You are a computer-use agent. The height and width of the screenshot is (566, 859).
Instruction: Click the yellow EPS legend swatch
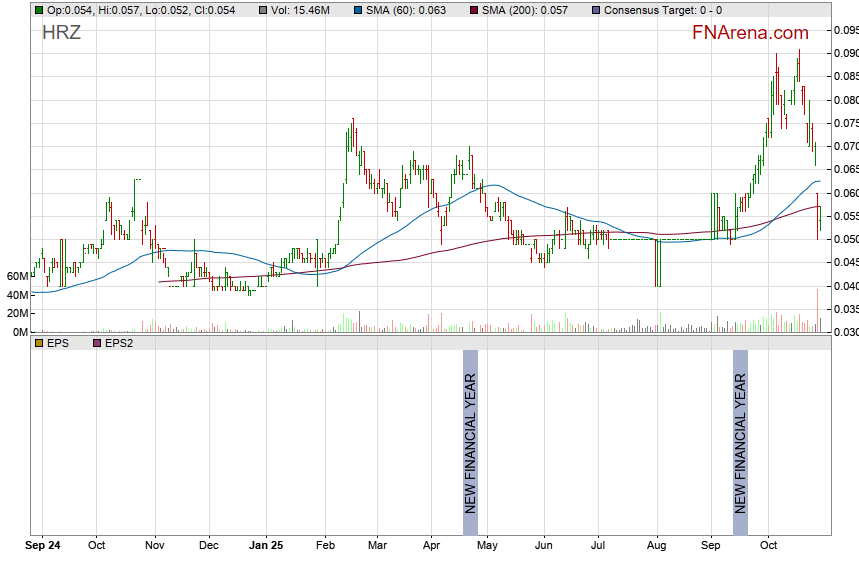coord(38,342)
